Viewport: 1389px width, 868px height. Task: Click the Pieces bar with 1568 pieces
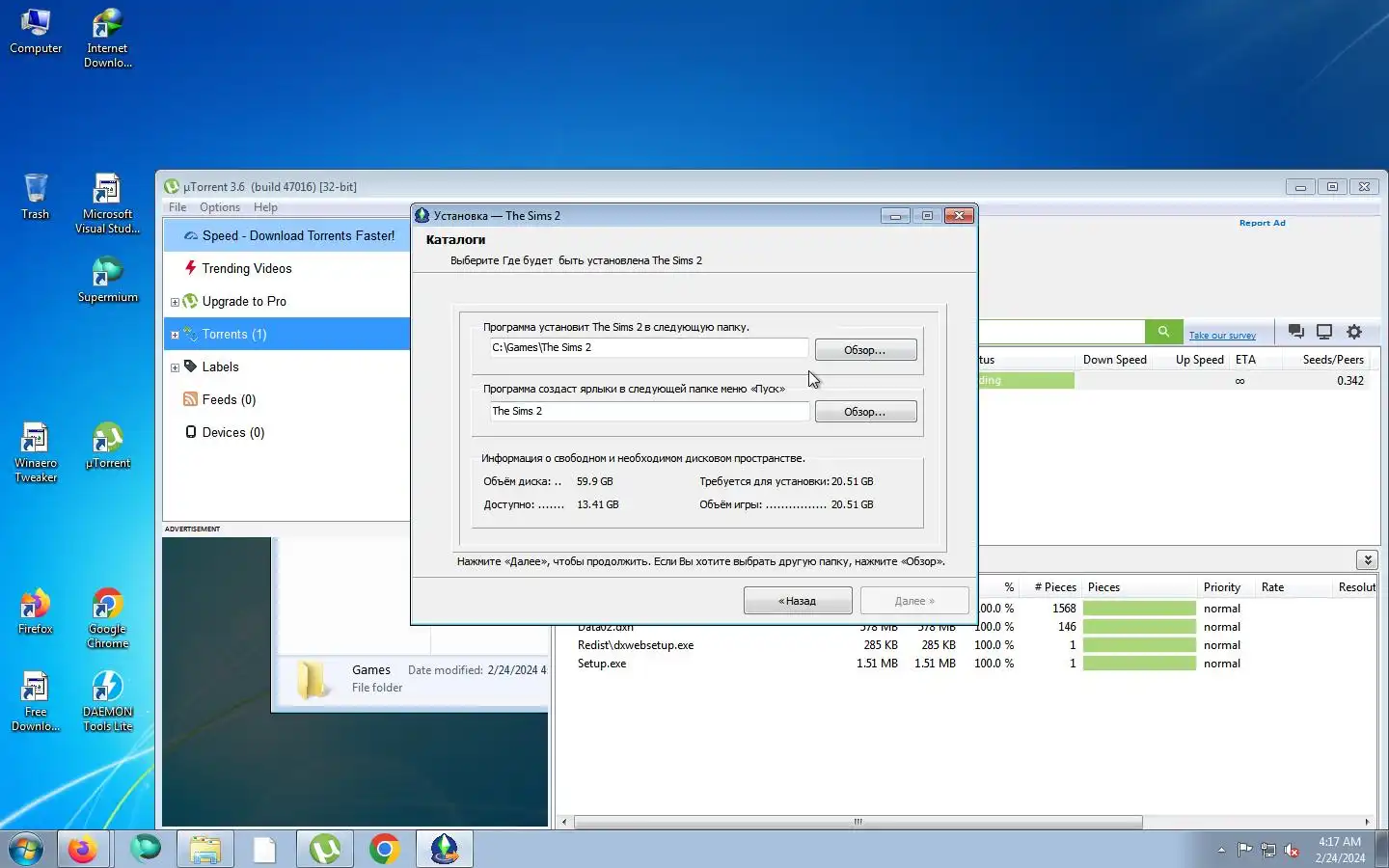point(1139,609)
